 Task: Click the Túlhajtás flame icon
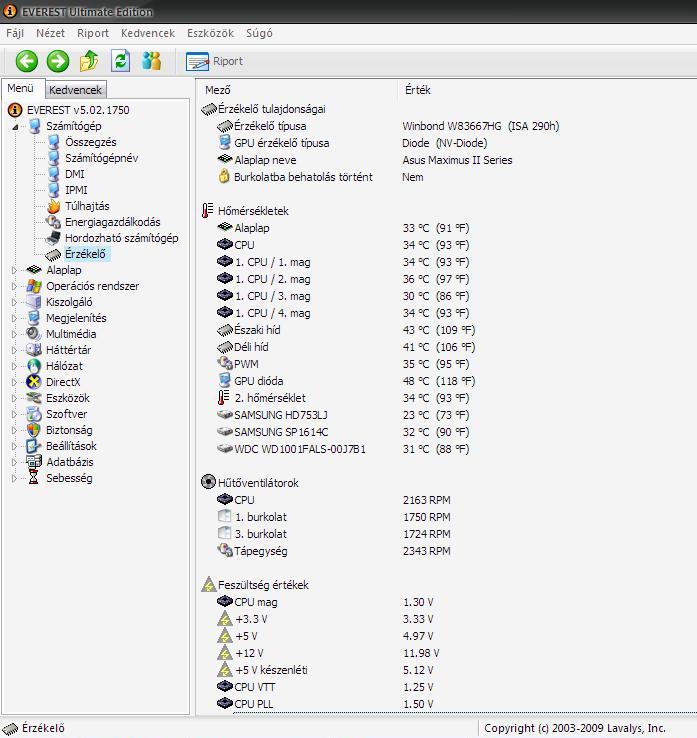53,206
